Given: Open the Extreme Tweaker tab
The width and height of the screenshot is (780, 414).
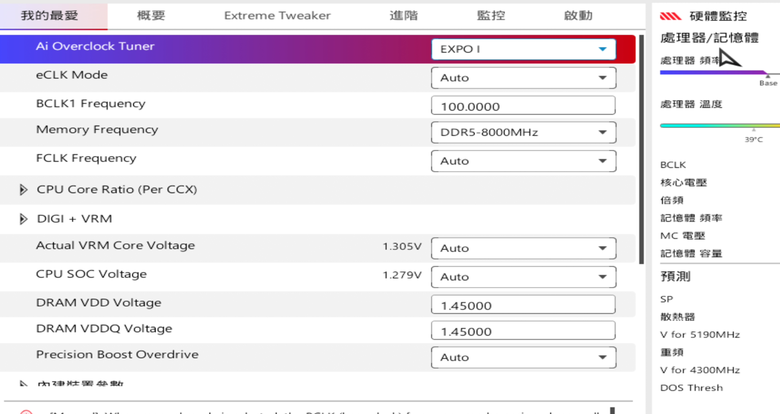Looking at the screenshot, I should [277, 15].
